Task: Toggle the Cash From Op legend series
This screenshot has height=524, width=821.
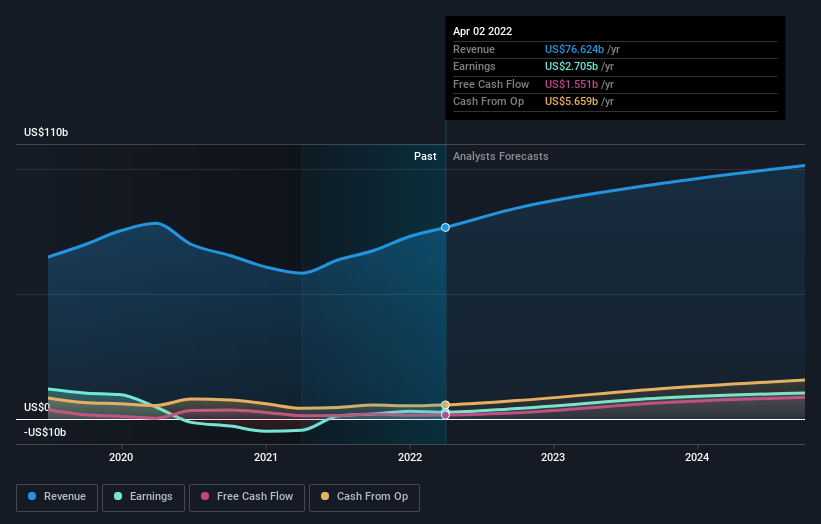Action: [x=364, y=497]
